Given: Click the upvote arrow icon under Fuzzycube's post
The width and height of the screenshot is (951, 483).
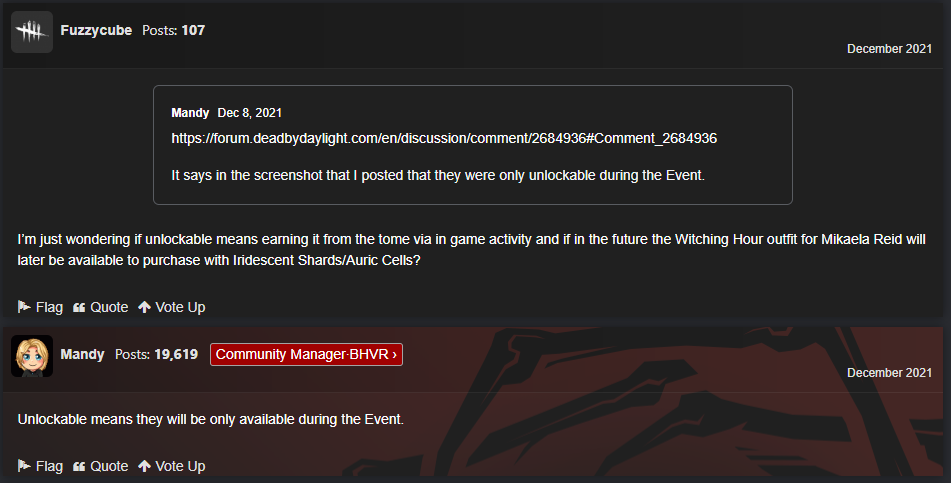Looking at the screenshot, I should pos(144,307).
